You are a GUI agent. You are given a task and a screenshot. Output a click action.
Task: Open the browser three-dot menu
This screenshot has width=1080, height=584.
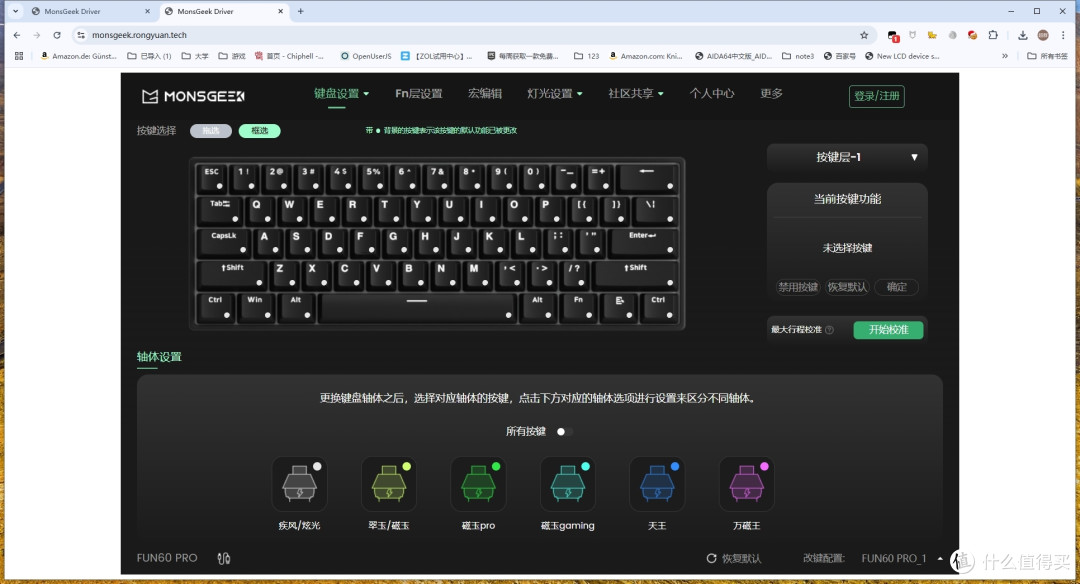coord(1063,35)
